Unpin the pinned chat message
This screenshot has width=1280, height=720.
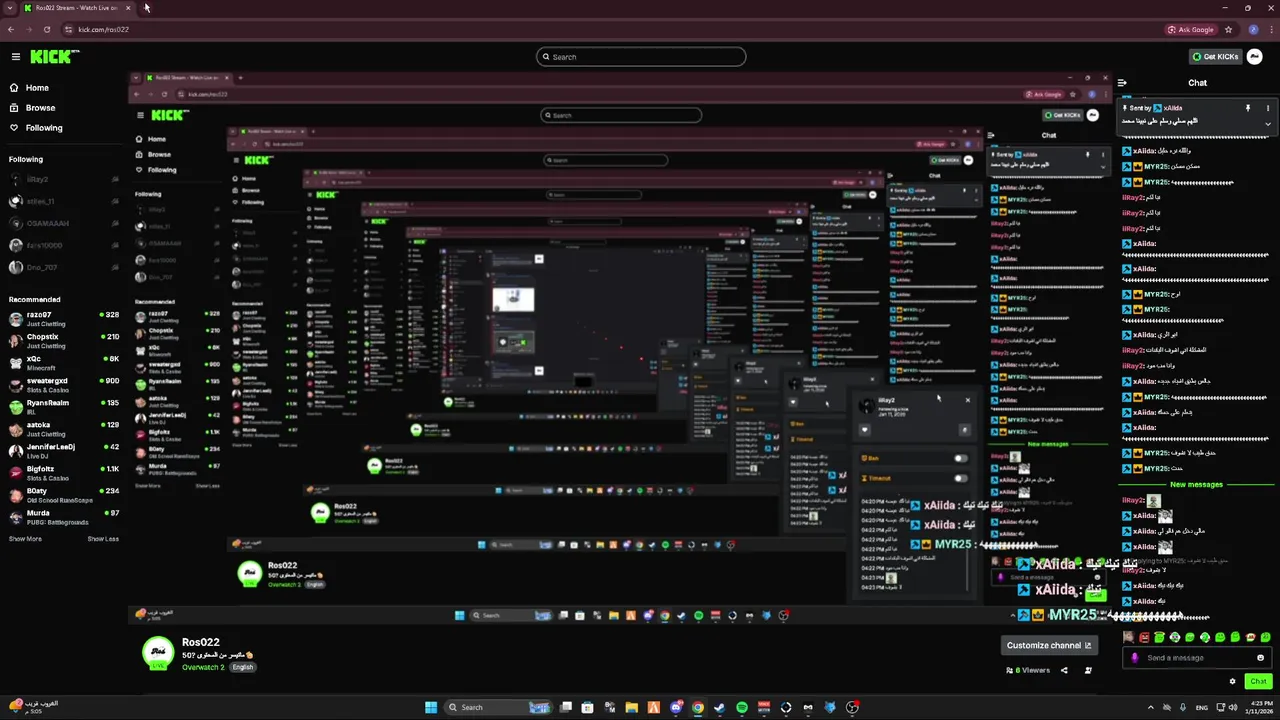point(1248,108)
